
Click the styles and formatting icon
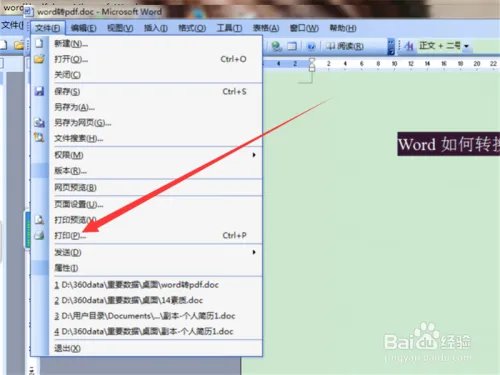click(409, 46)
